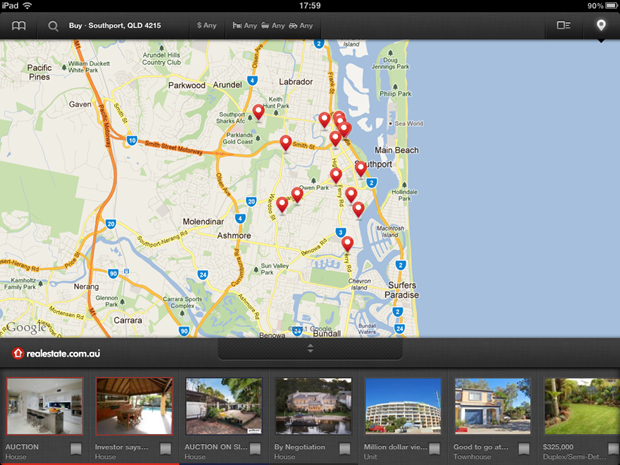Toggle save flag on By Negotiation listing
The height and width of the screenshot is (465, 620).
[x=344, y=449]
